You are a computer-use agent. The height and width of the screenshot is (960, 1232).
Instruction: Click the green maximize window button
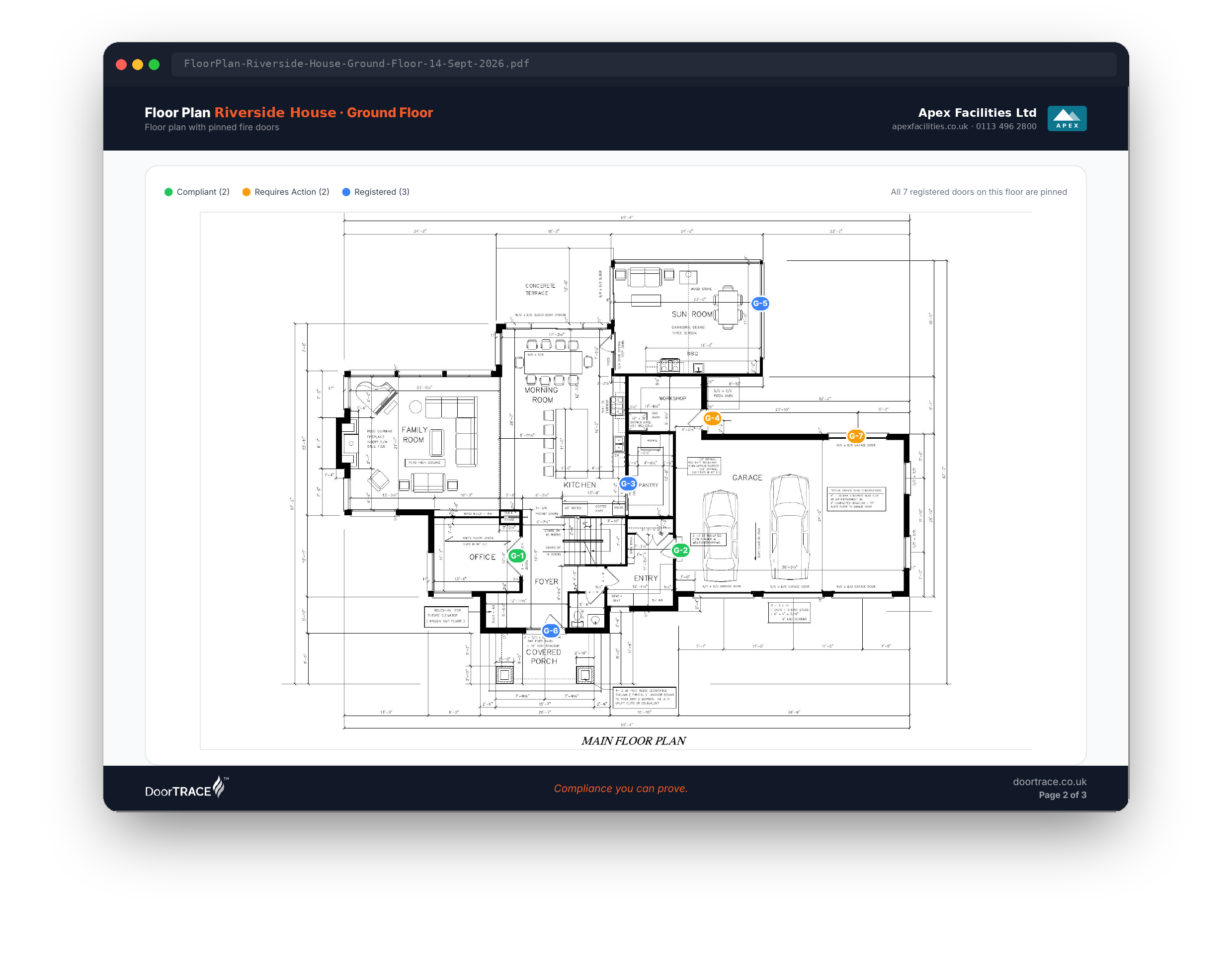[154, 64]
